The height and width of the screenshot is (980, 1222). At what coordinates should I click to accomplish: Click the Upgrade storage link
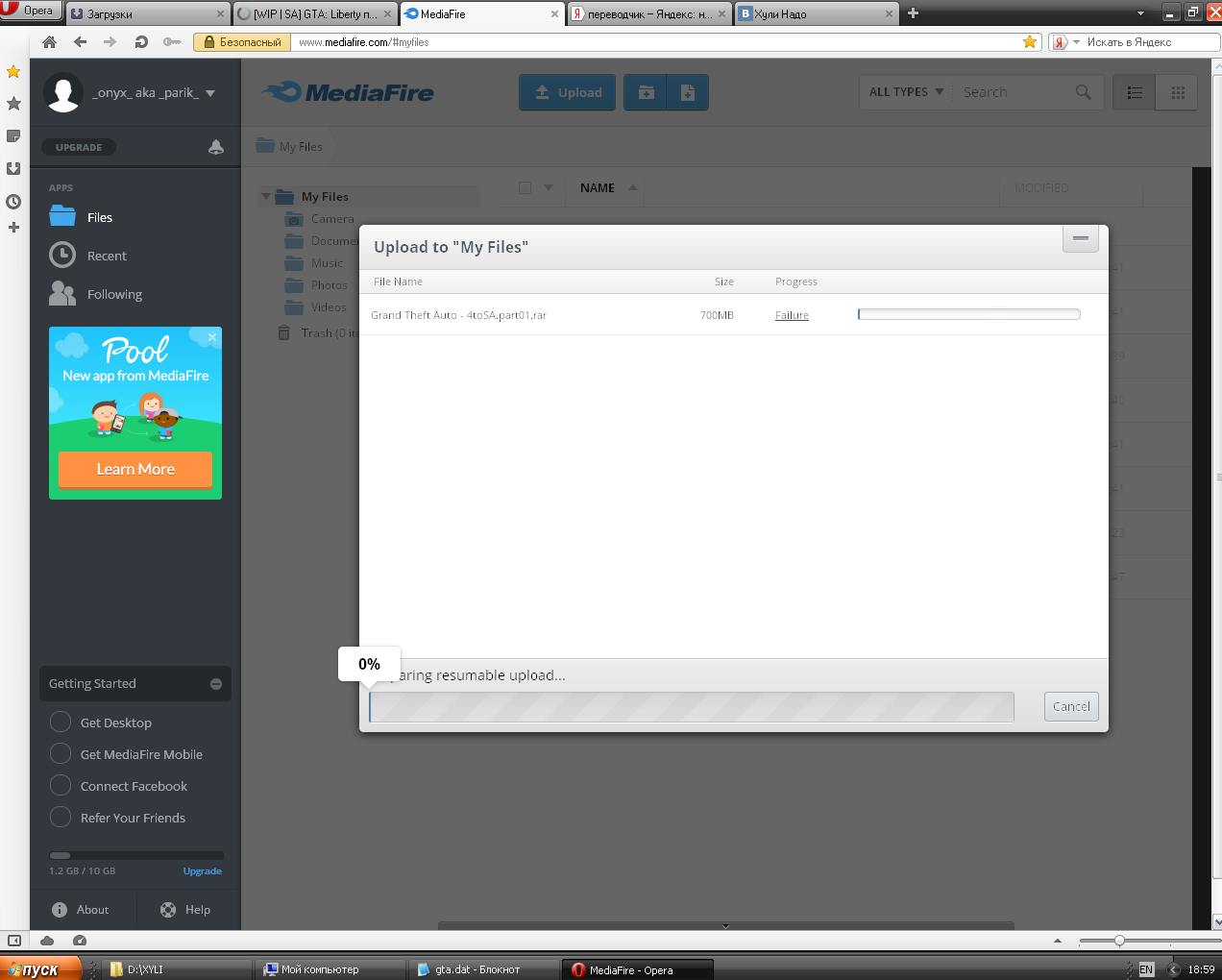[x=203, y=871]
